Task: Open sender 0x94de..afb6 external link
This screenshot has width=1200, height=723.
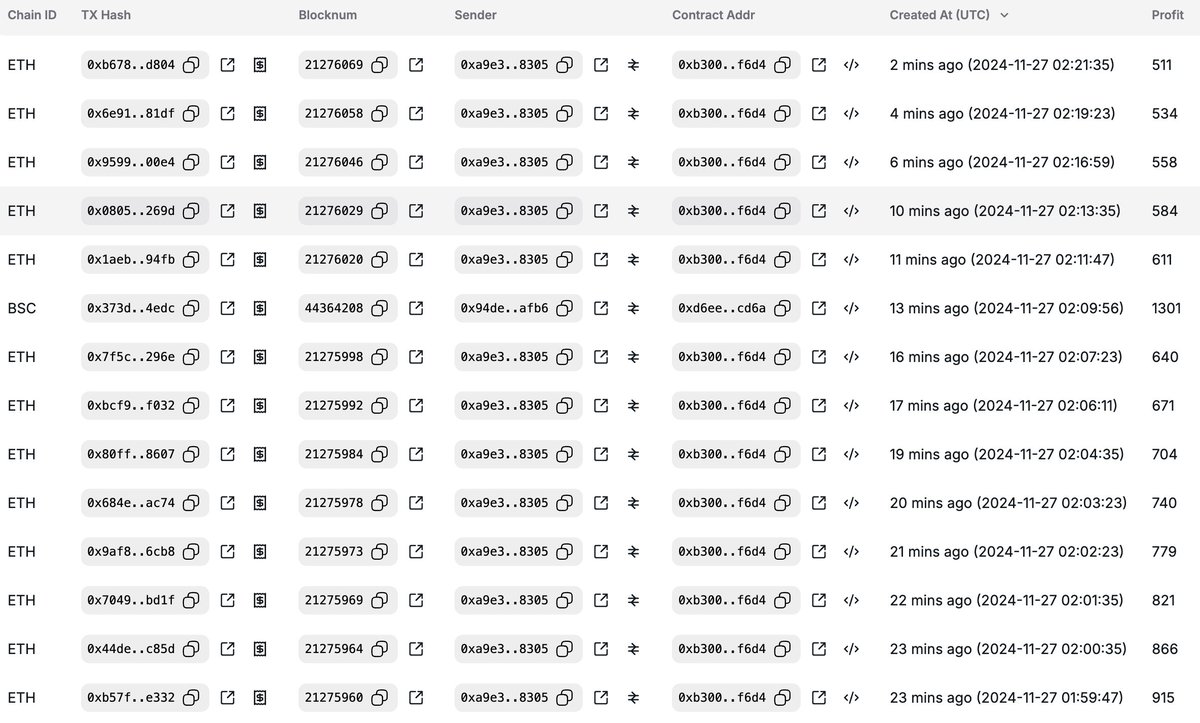Action: 601,308
